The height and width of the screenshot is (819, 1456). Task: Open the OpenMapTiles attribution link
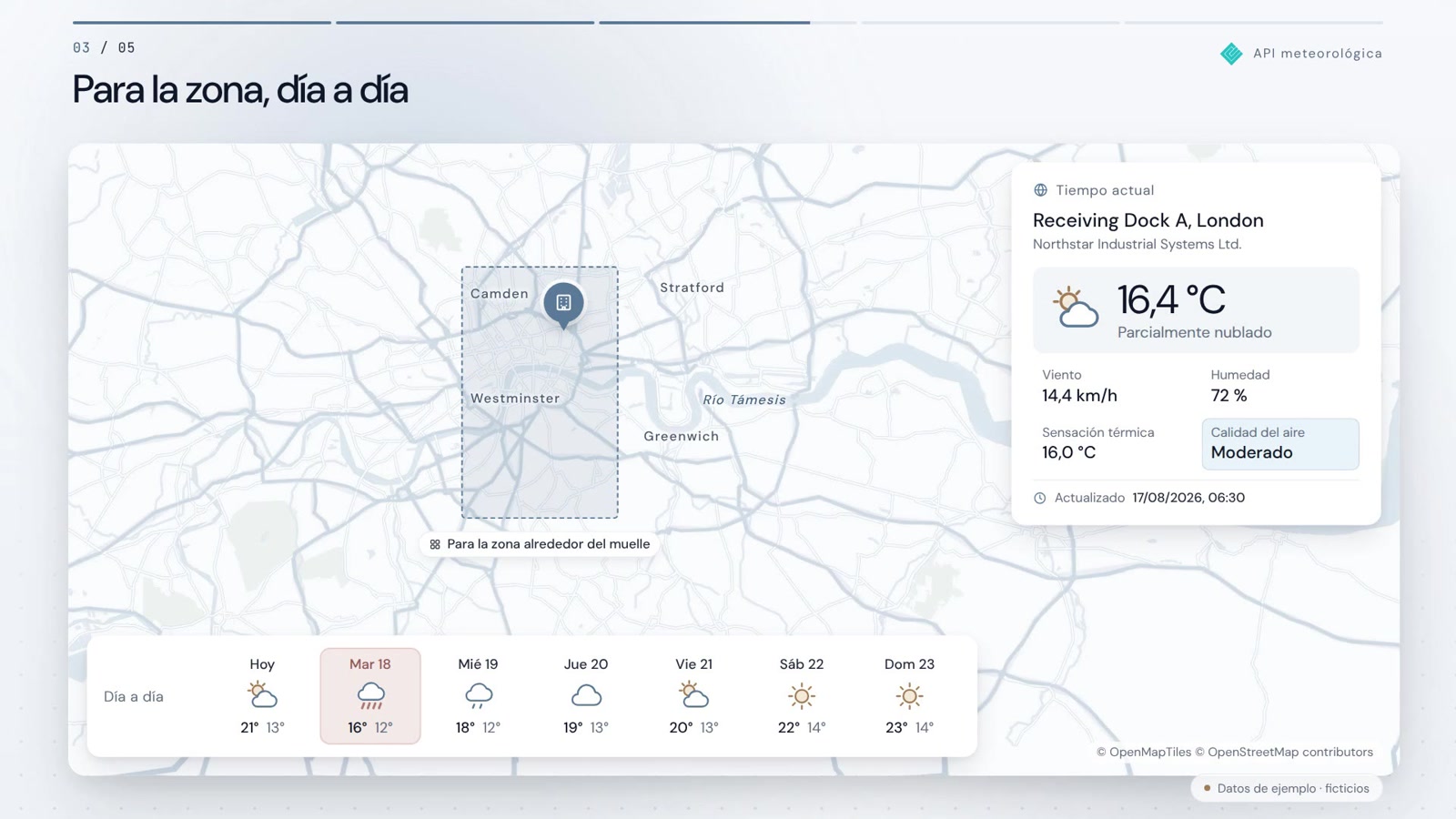pos(1144,752)
